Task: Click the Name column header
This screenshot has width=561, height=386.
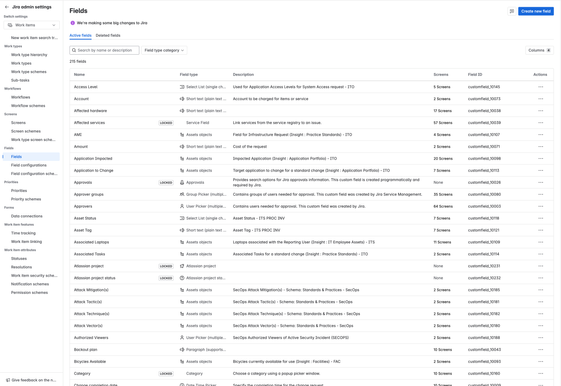Action: point(79,74)
